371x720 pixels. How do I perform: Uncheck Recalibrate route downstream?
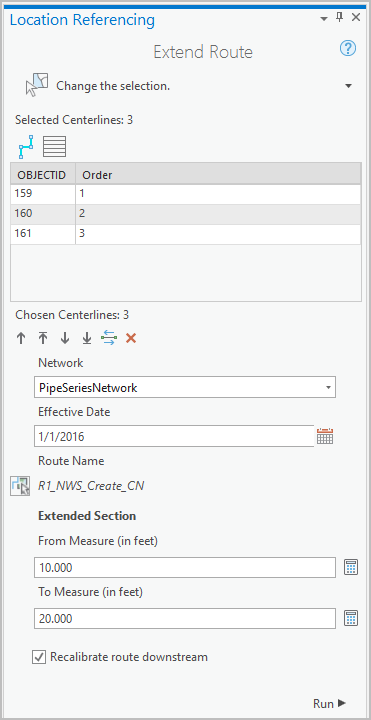point(39,657)
